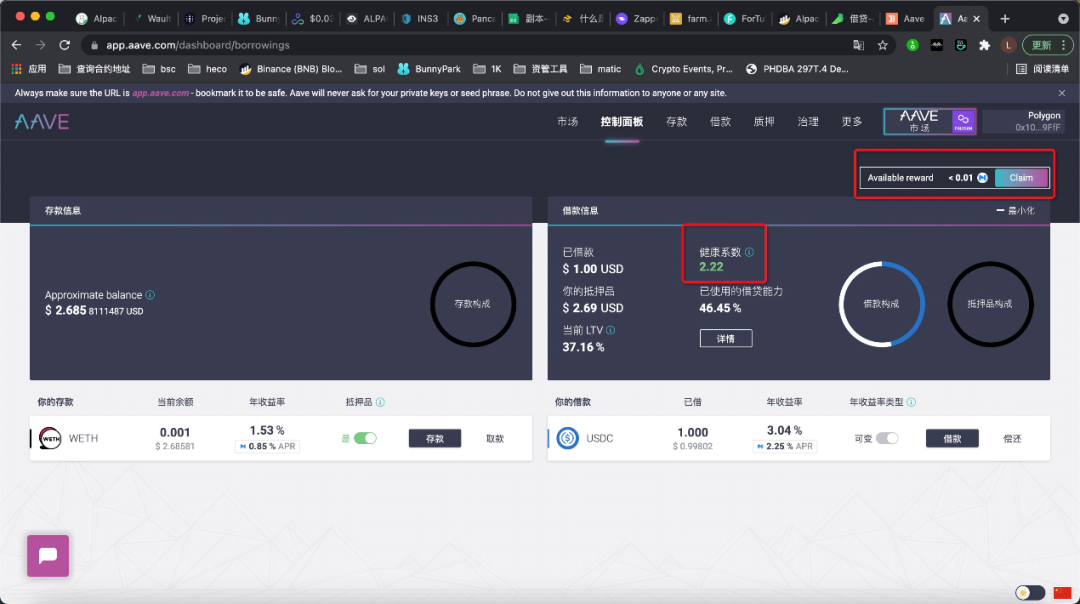Toggle the USDC variable rate switch

coord(889,438)
